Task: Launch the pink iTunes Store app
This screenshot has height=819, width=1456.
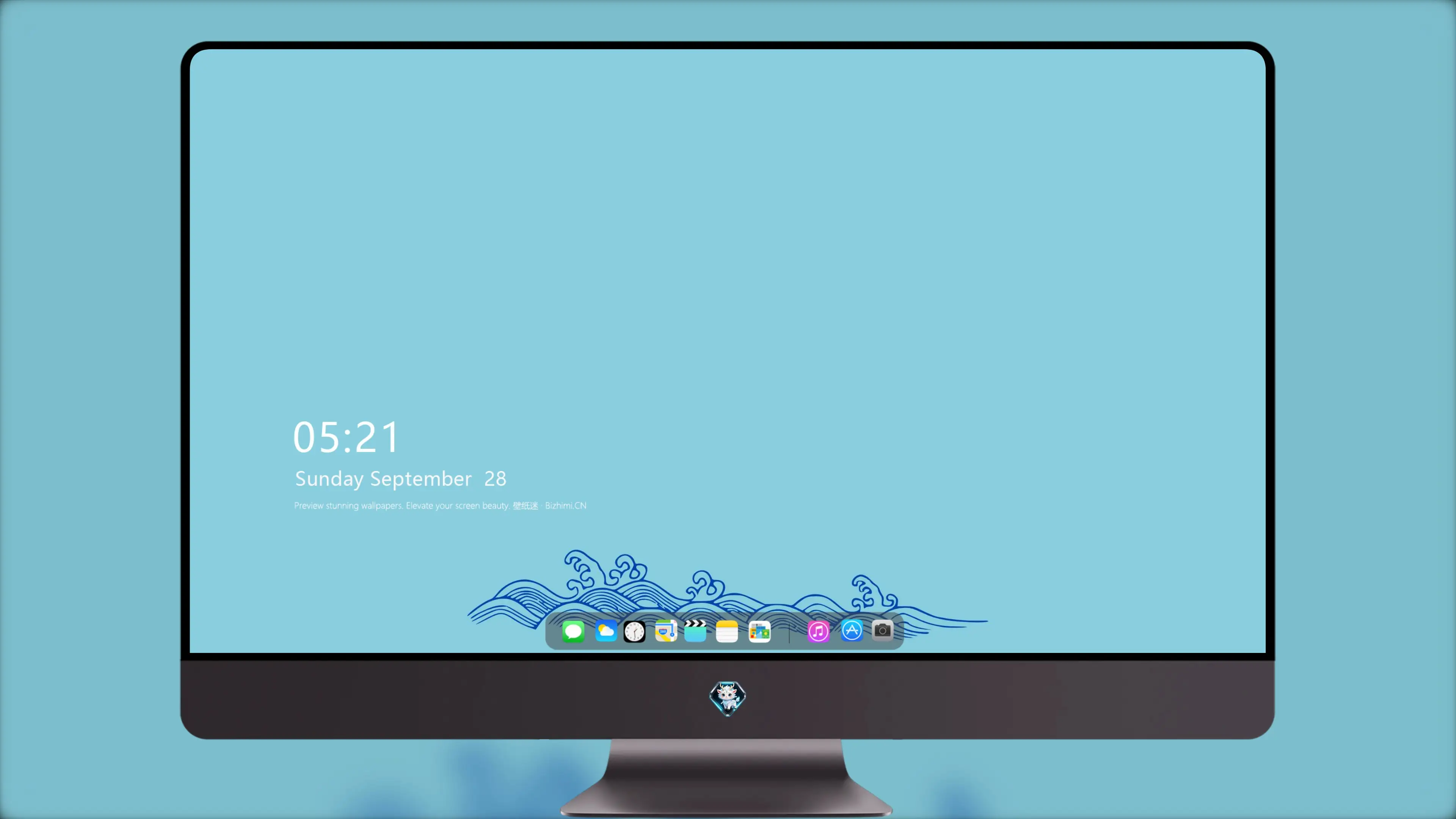Action: 818,631
